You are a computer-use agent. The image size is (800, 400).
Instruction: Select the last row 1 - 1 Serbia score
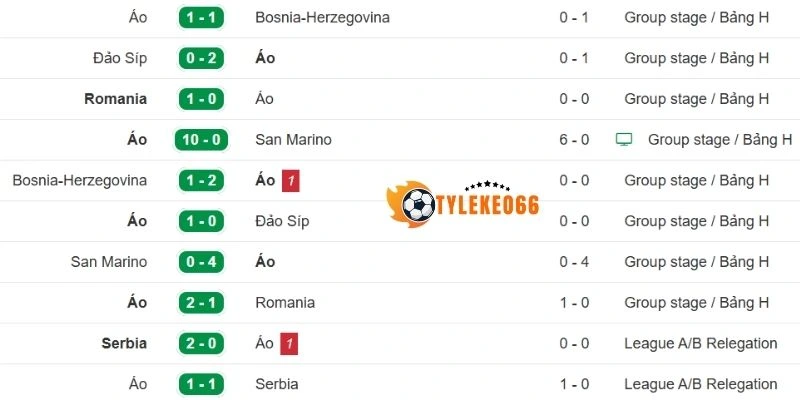[201, 384]
